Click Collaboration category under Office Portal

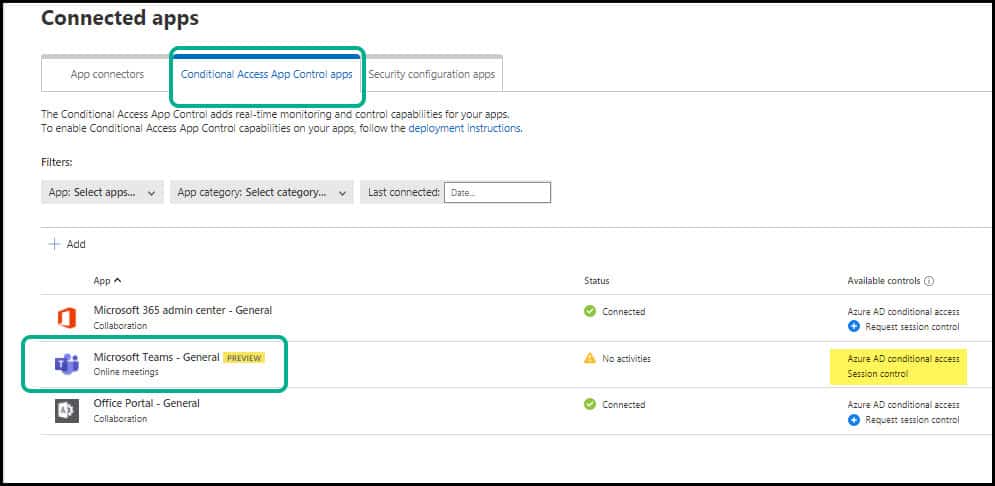tap(121, 419)
